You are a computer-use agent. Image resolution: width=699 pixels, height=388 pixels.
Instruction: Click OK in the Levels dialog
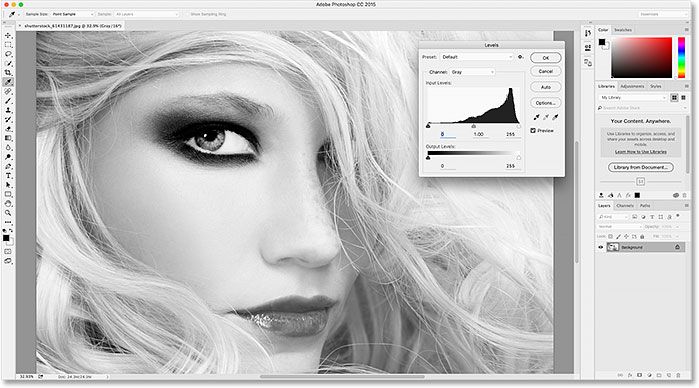(x=546, y=58)
